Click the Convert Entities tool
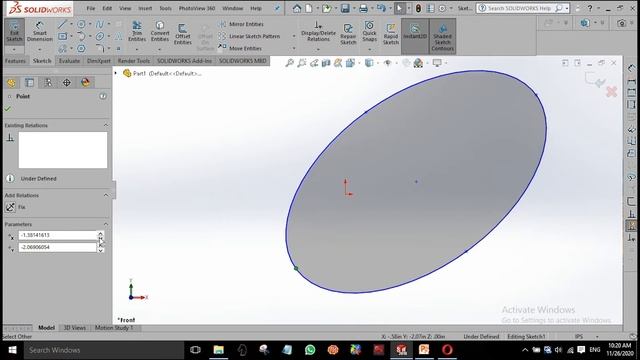640x360 pixels. coord(160,31)
